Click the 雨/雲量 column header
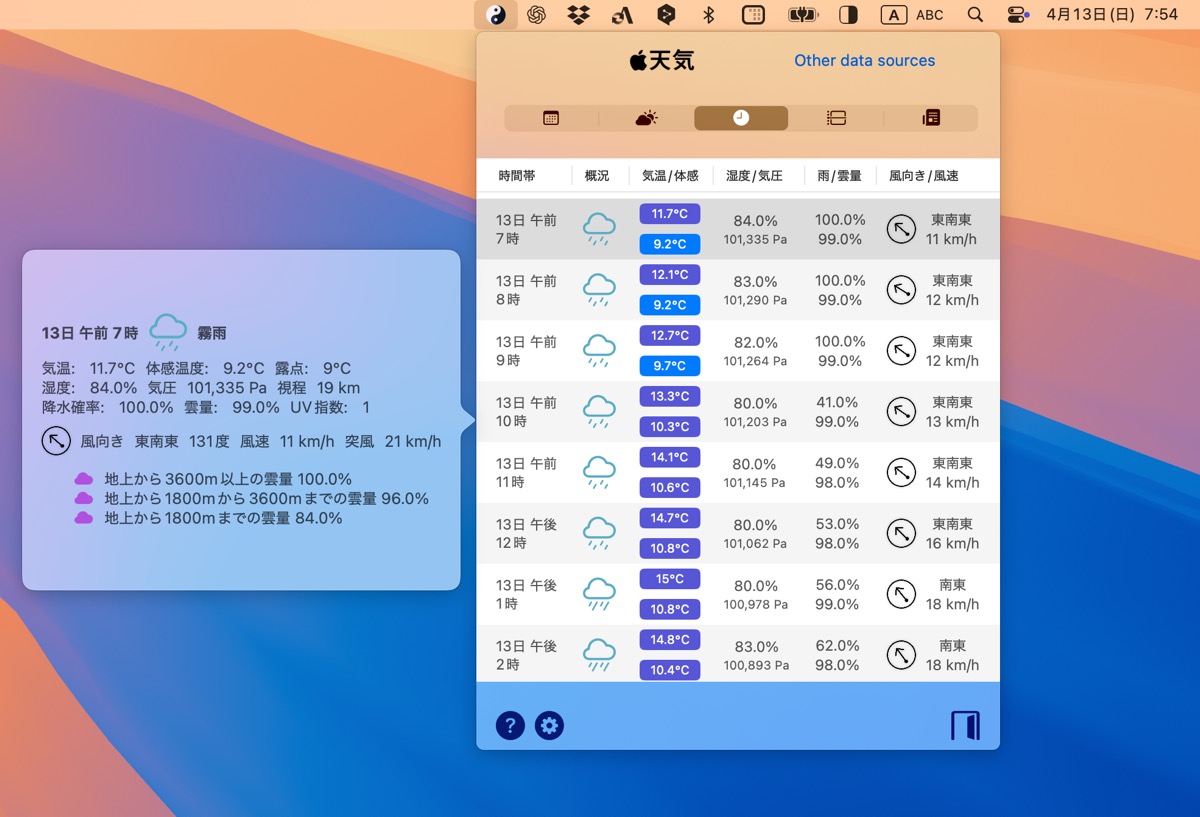The width and height of the screenshot is (1200, 817). [839, 176]
